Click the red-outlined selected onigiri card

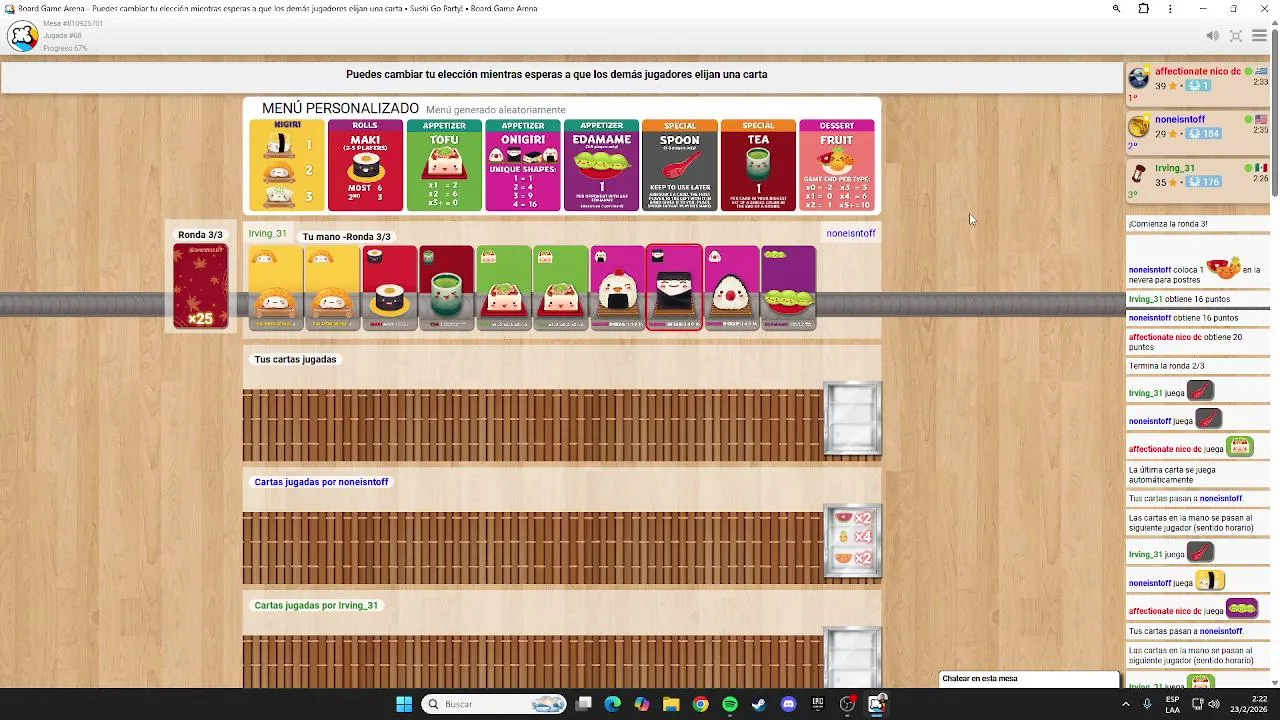point(674,287)
